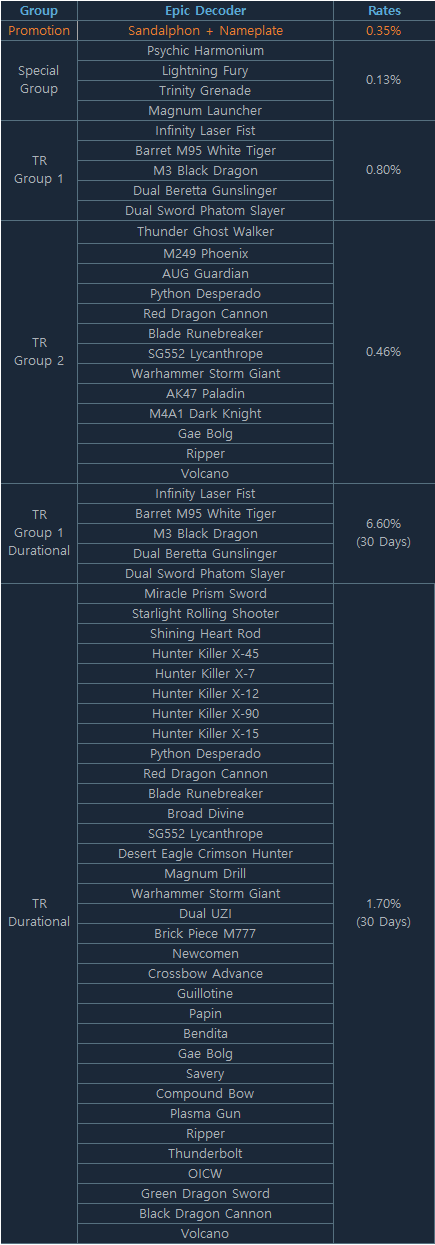The image size is (435, 1245).
Task: Click the Desert Eagle Crimson Hunter entry
Action: (x=205, y=854)
